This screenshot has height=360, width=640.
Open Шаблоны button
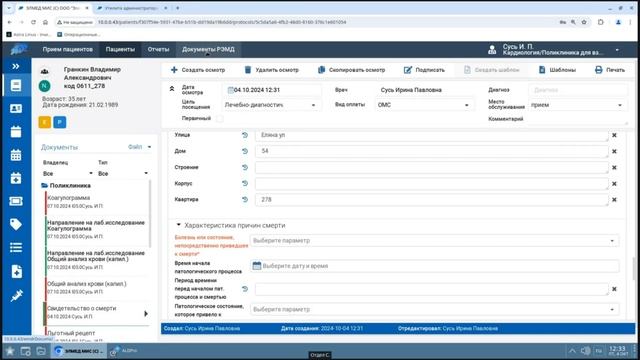tap(557, 70)
